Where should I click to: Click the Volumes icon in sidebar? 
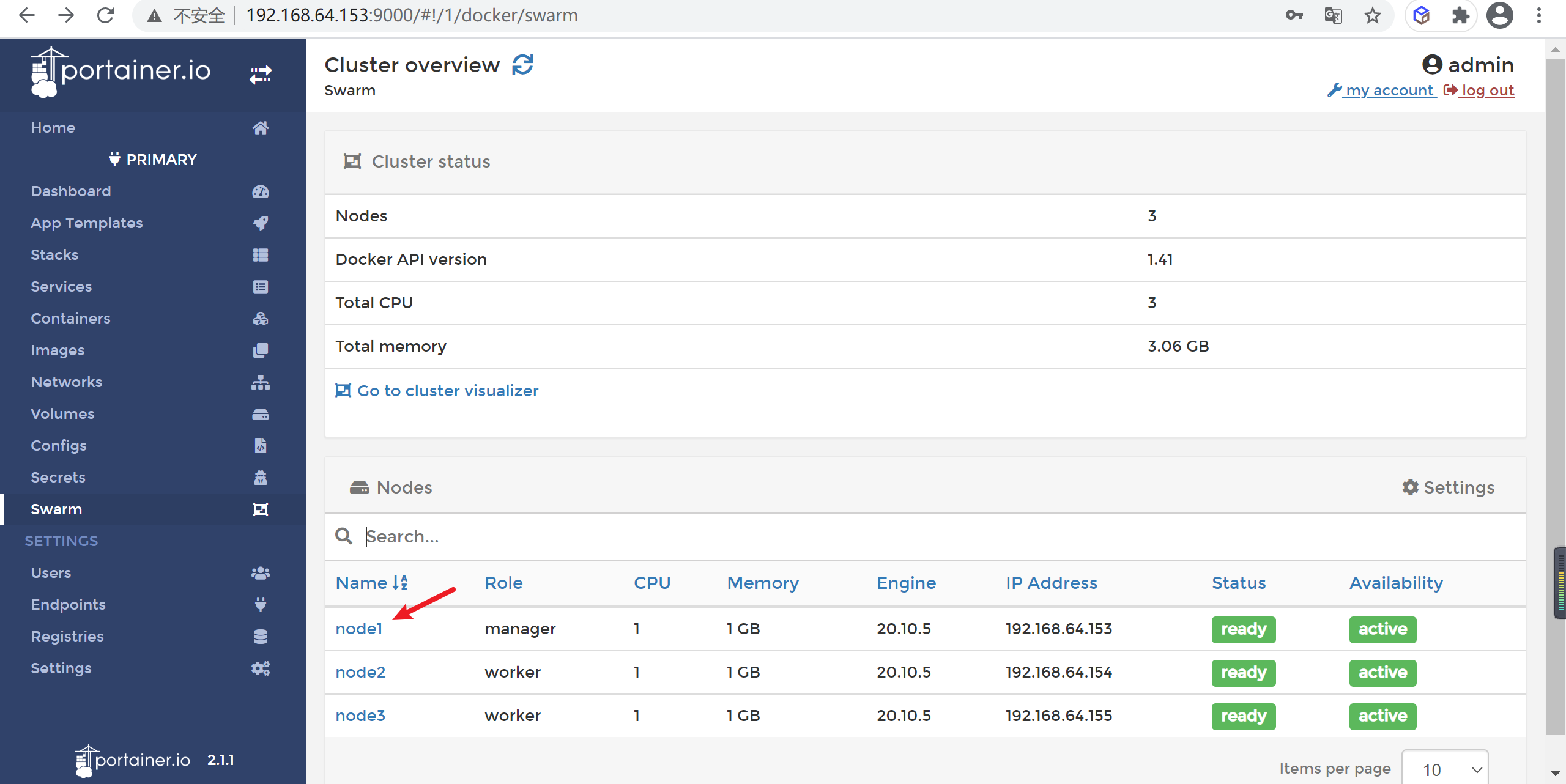[x=261, y=413]
